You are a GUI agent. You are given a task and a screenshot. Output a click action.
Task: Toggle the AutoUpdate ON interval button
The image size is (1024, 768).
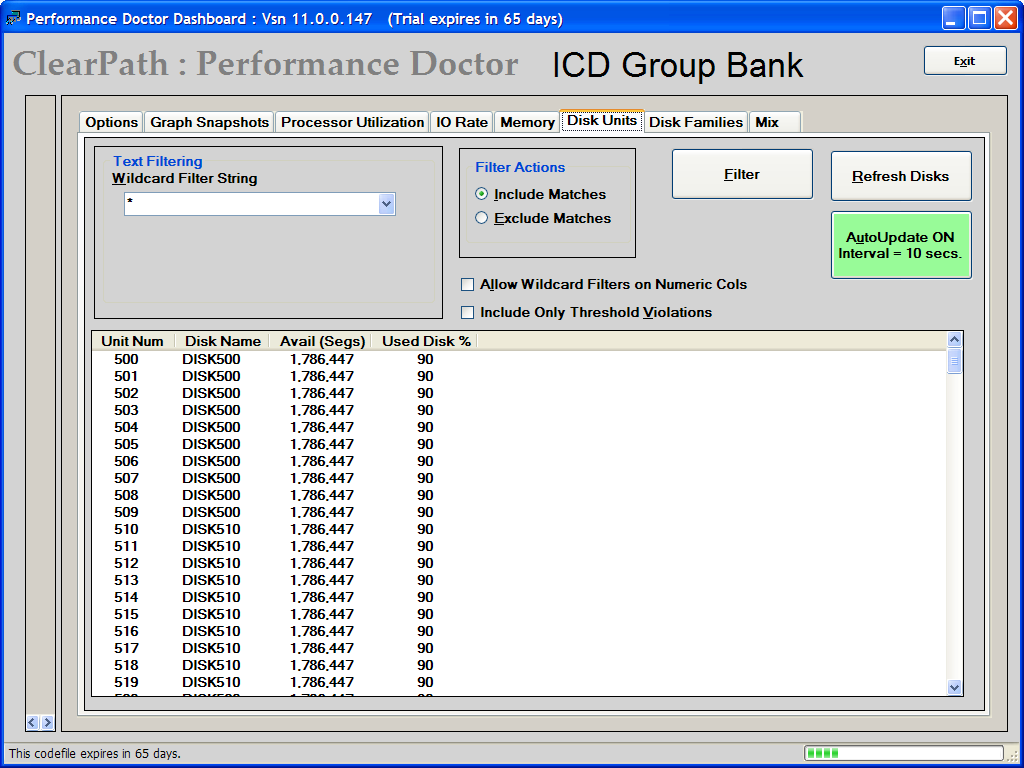(901, 245)
